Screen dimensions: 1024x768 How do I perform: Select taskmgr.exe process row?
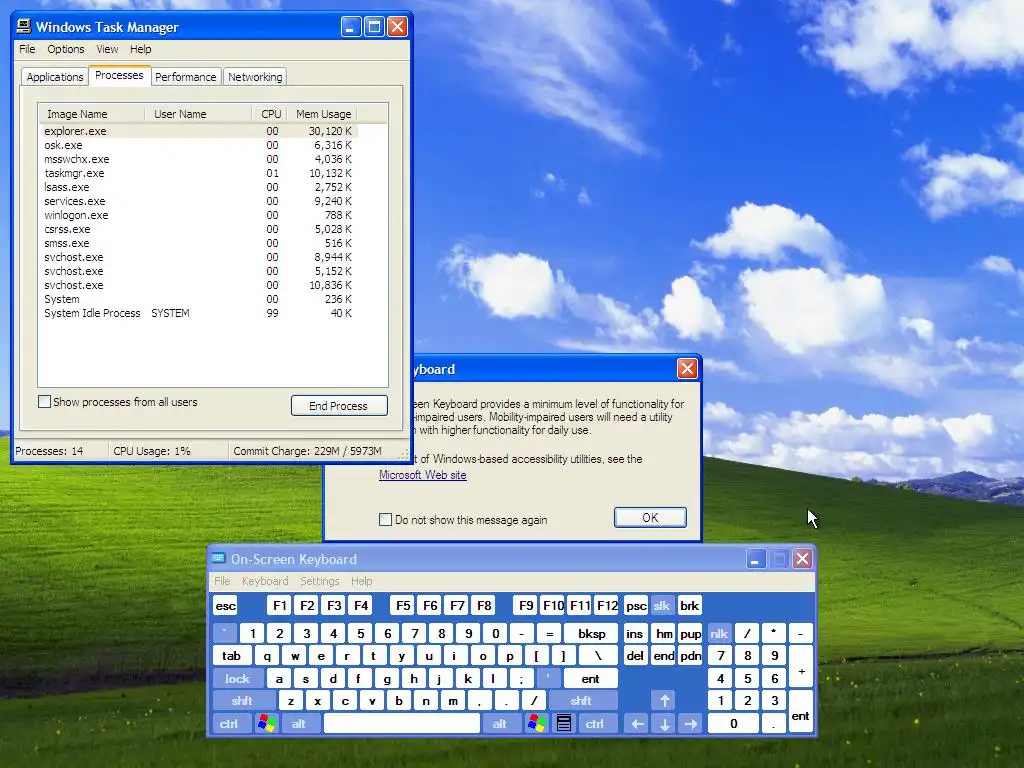[x=198, y=173]
